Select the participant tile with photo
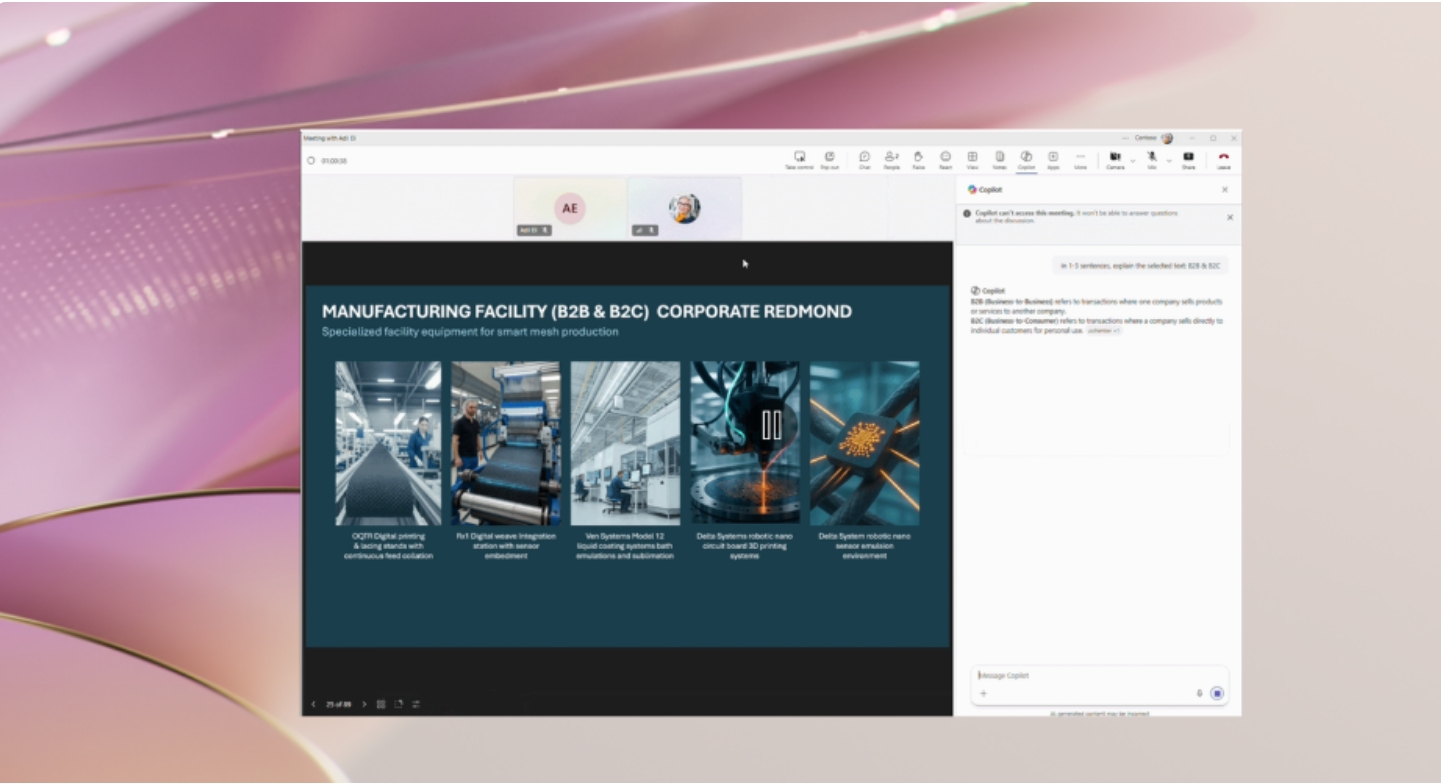This screenshot has width=1441, height=784. click(685, 208)
